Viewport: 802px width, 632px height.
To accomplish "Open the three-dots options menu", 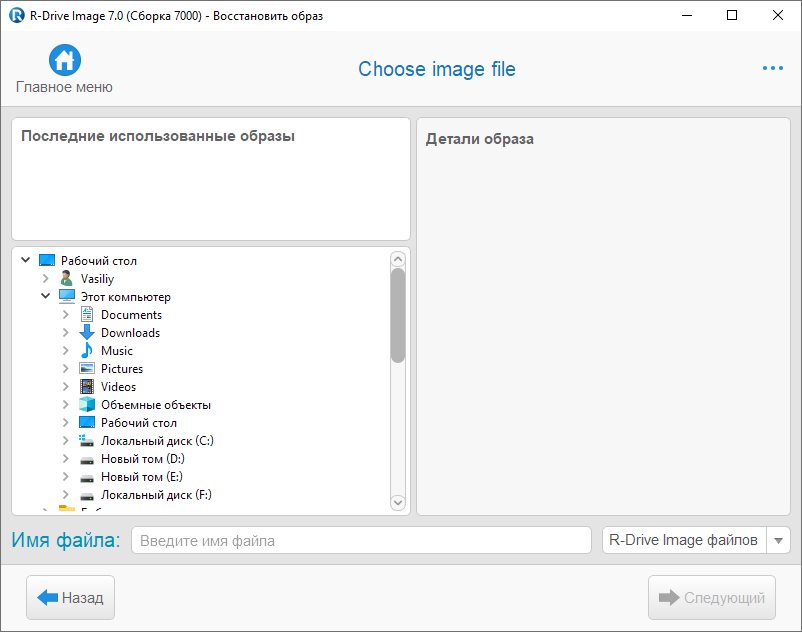I will [x=772, y=68].
